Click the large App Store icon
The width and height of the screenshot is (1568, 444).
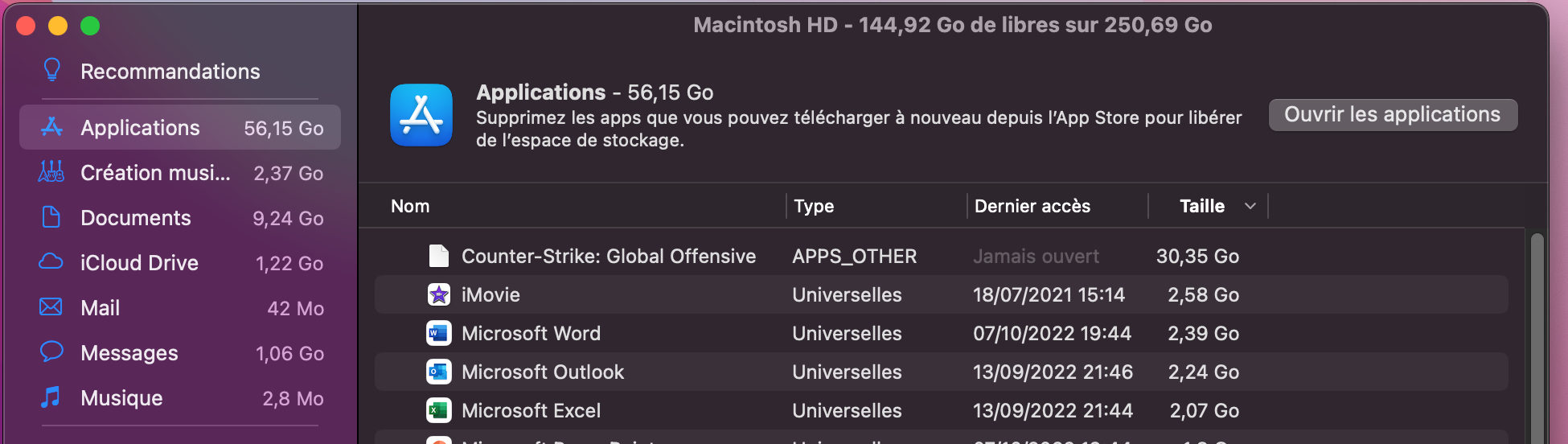click(x=421, y=115)
